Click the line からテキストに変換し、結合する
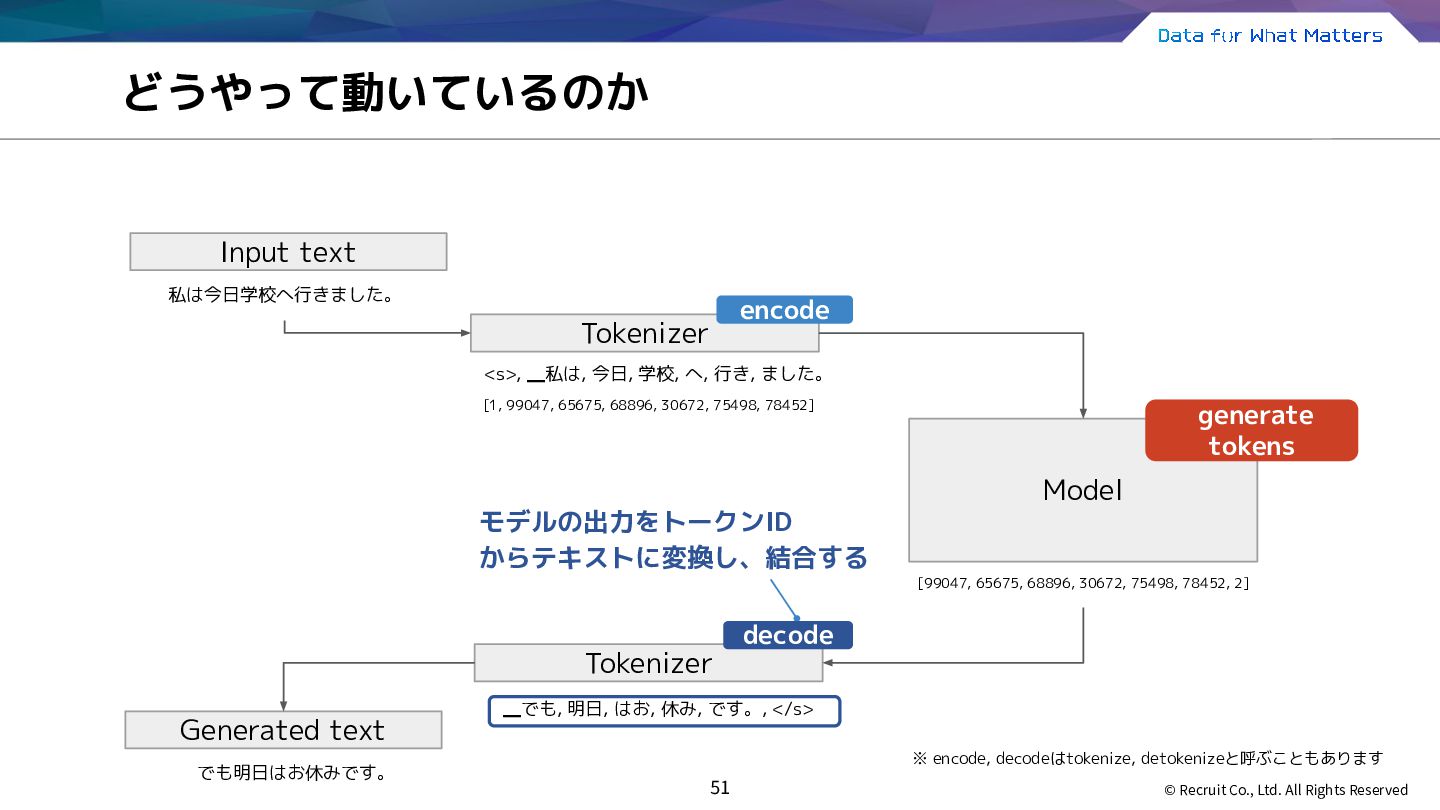Image resolution: width=1440 pixels, height=810 pixels. pyautogui.click(x=673, y=558)
